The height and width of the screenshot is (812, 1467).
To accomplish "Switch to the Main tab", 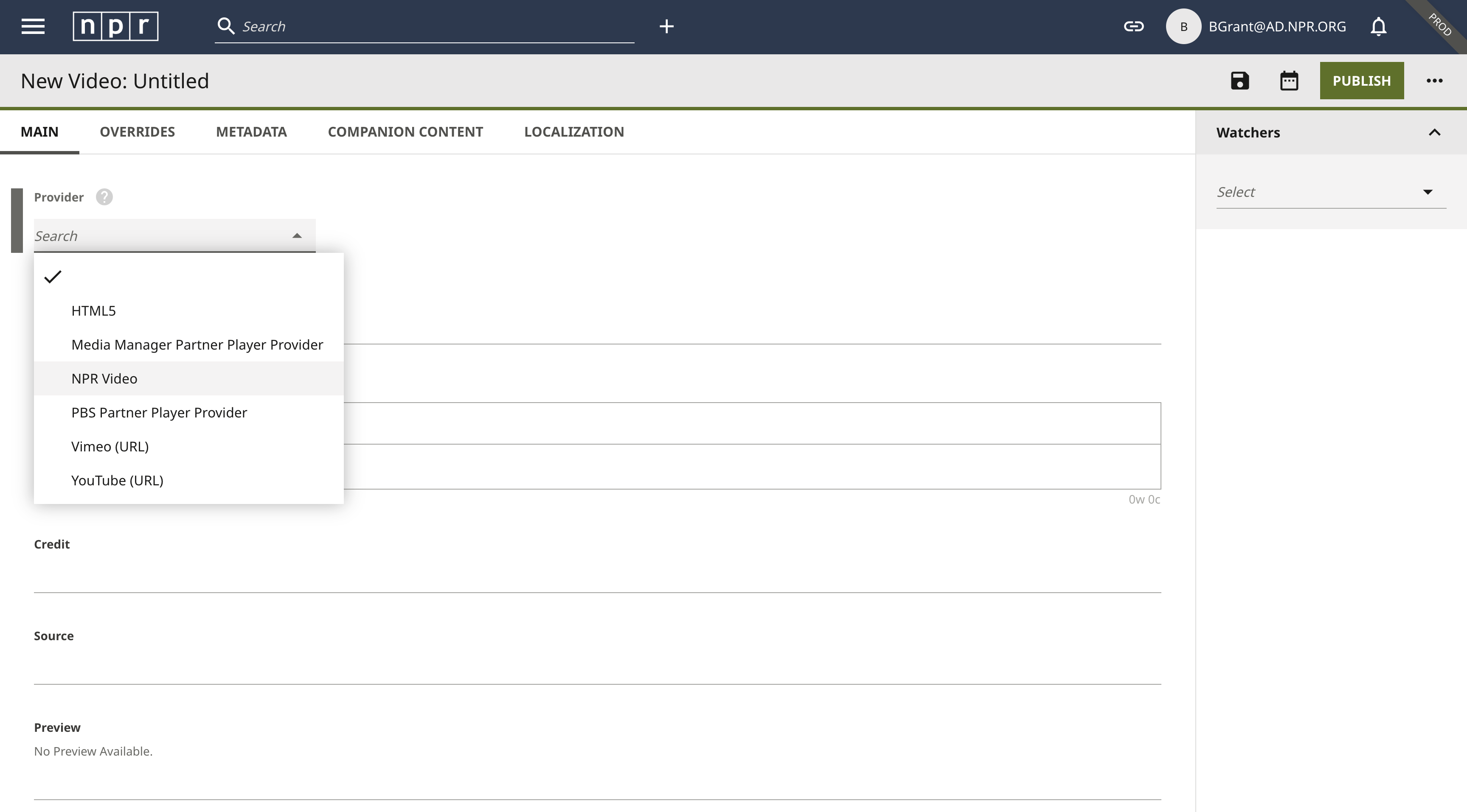I will tap(39, 132).
